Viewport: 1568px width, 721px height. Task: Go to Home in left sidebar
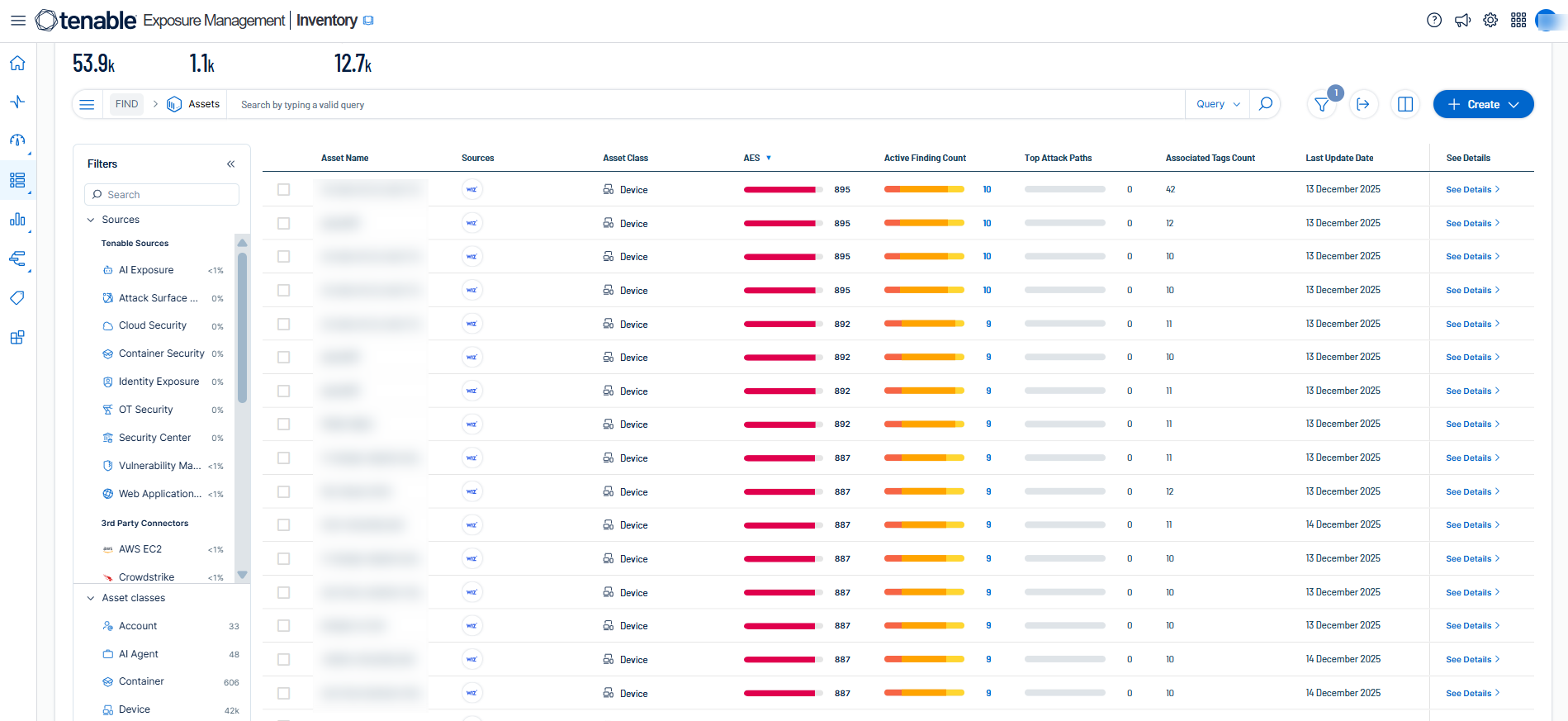click(17, 64)
